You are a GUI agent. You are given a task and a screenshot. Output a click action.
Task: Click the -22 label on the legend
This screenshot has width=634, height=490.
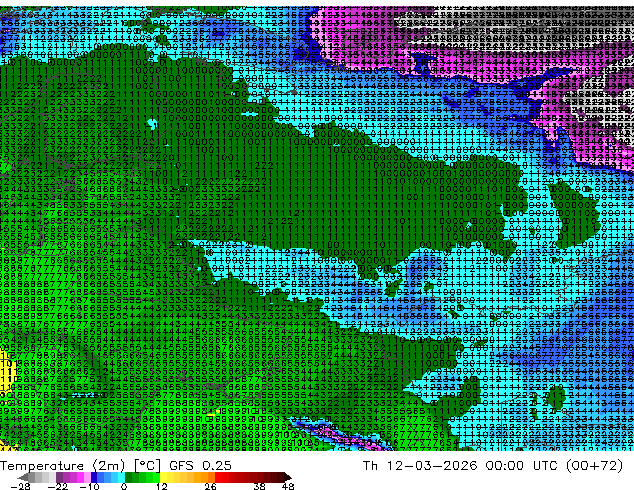click(58, 486)
